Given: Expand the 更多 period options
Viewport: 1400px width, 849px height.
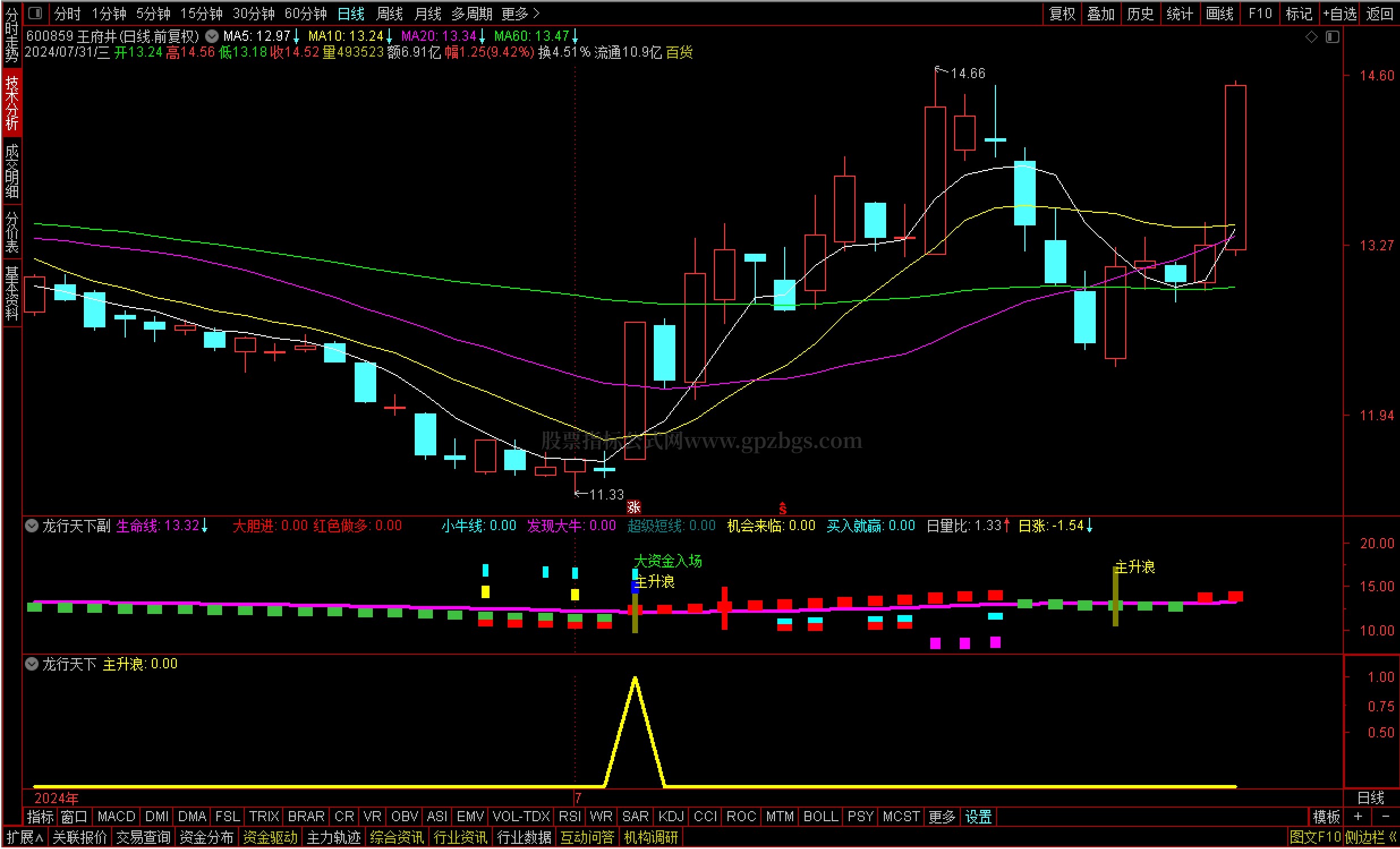Looking at the screenshot, I should [520, 14].
